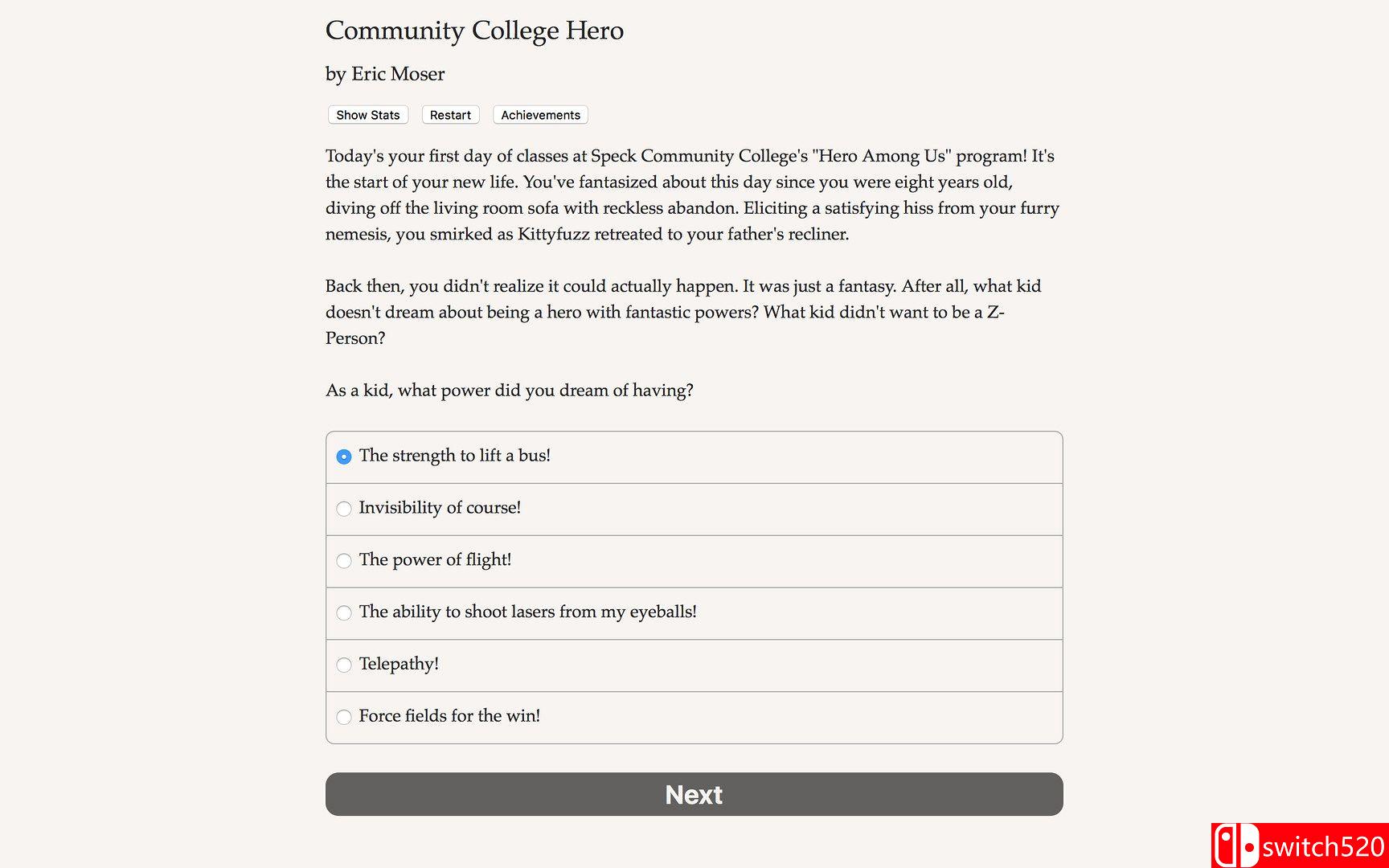Click the power of flight option text

[435, 560]
